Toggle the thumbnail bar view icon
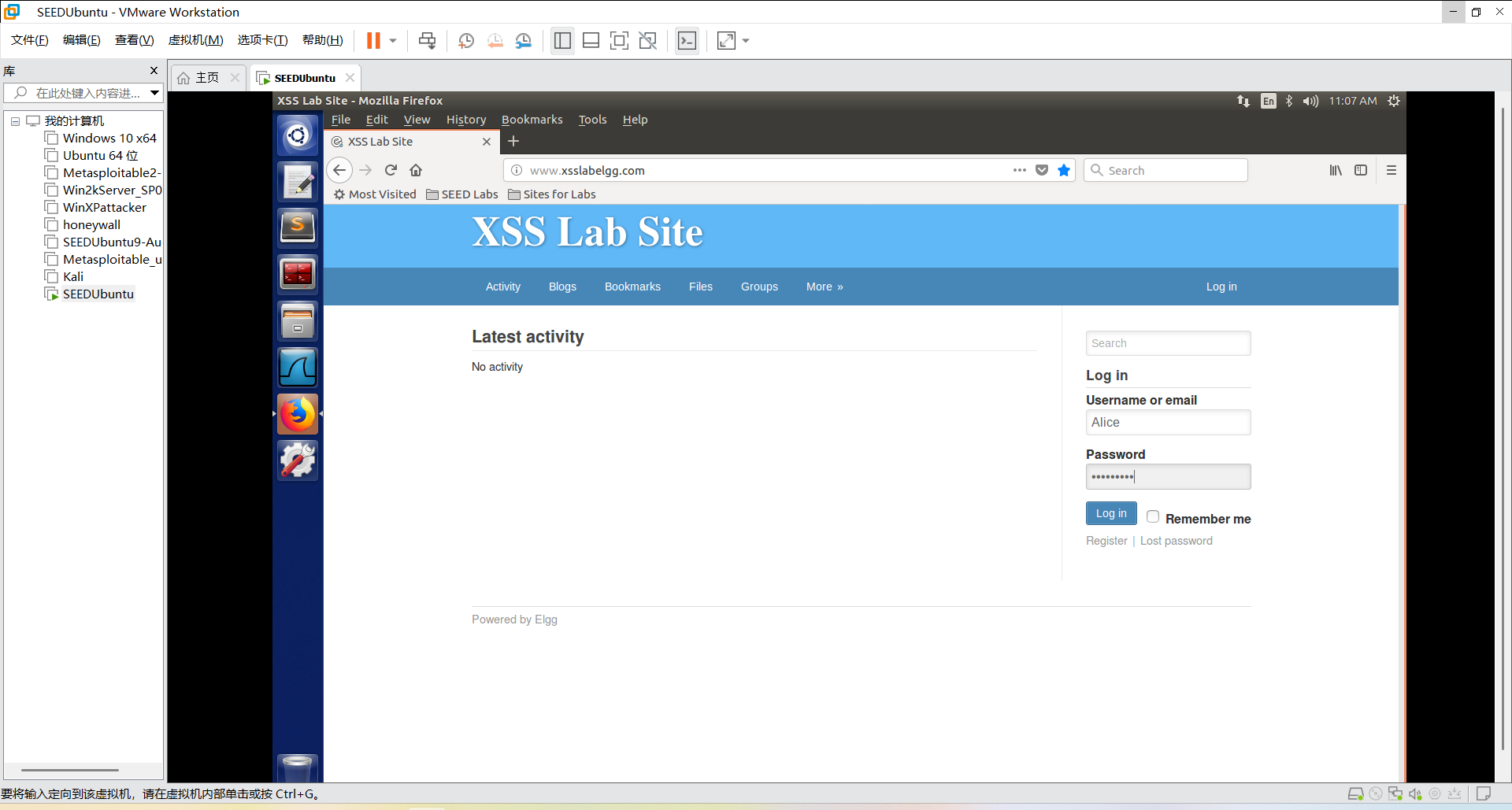1512x810 pixels. (x=591, y=41)
